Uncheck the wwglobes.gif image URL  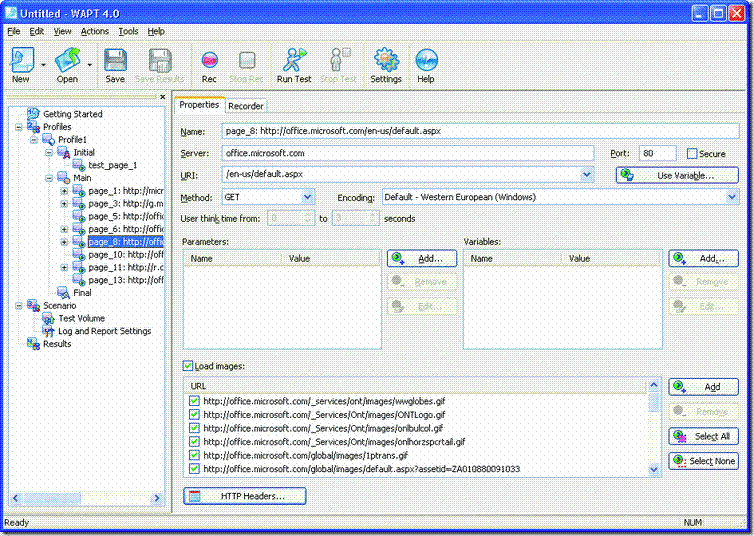[x=194, y=401]
